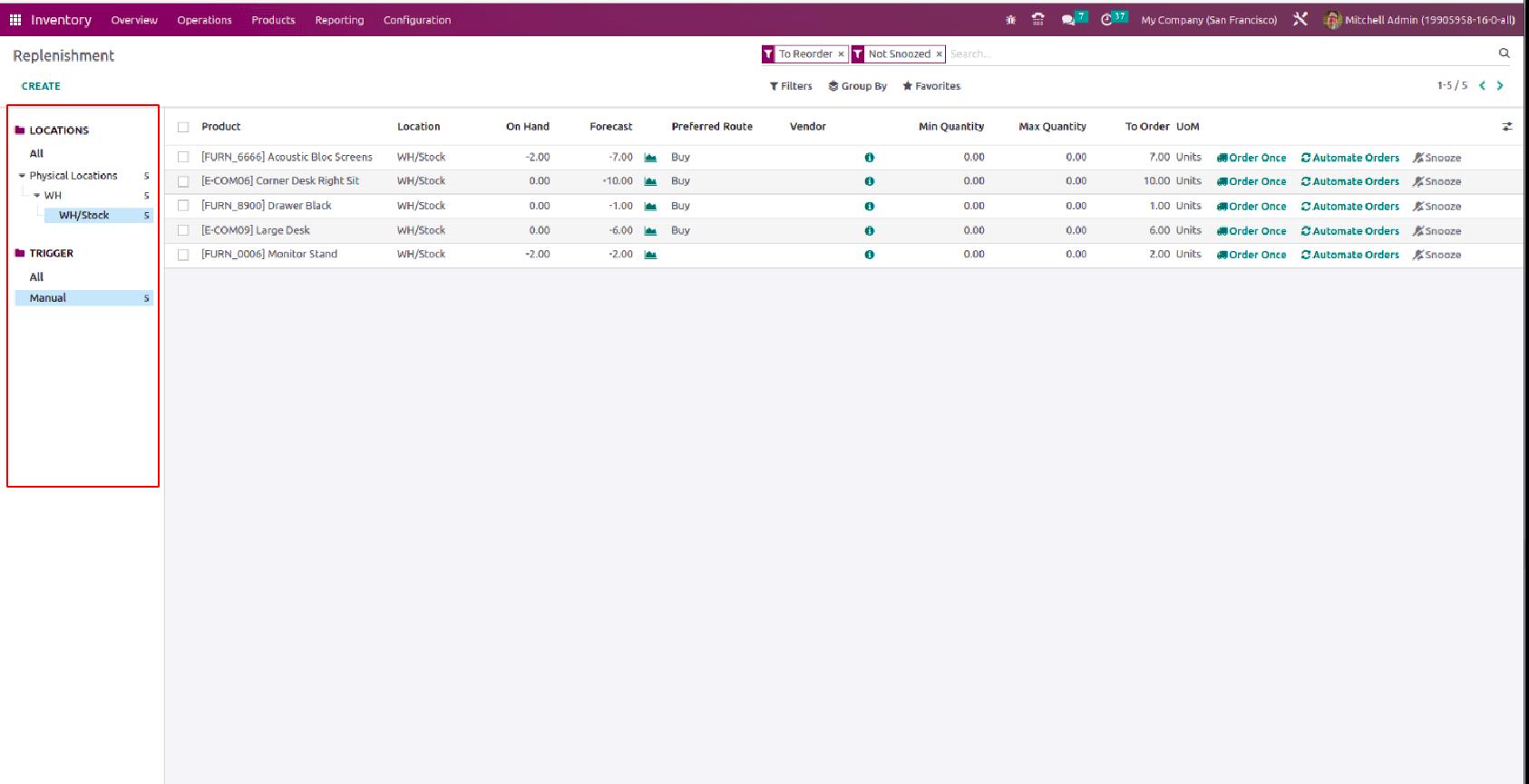
Task: Open forecast chart for Large Desk
Action: [650, 230]
